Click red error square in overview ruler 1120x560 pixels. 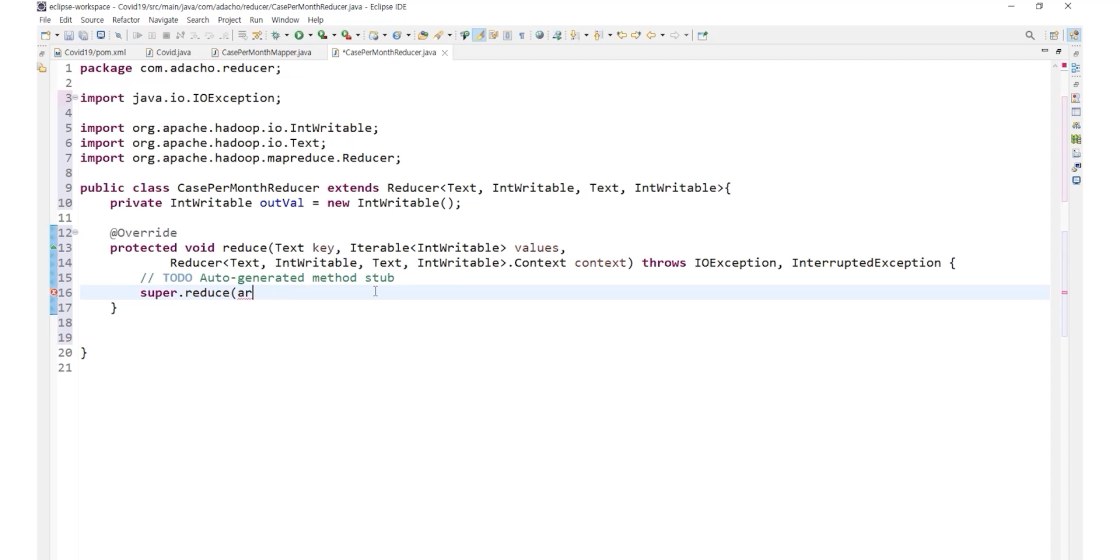[1064, 66]
